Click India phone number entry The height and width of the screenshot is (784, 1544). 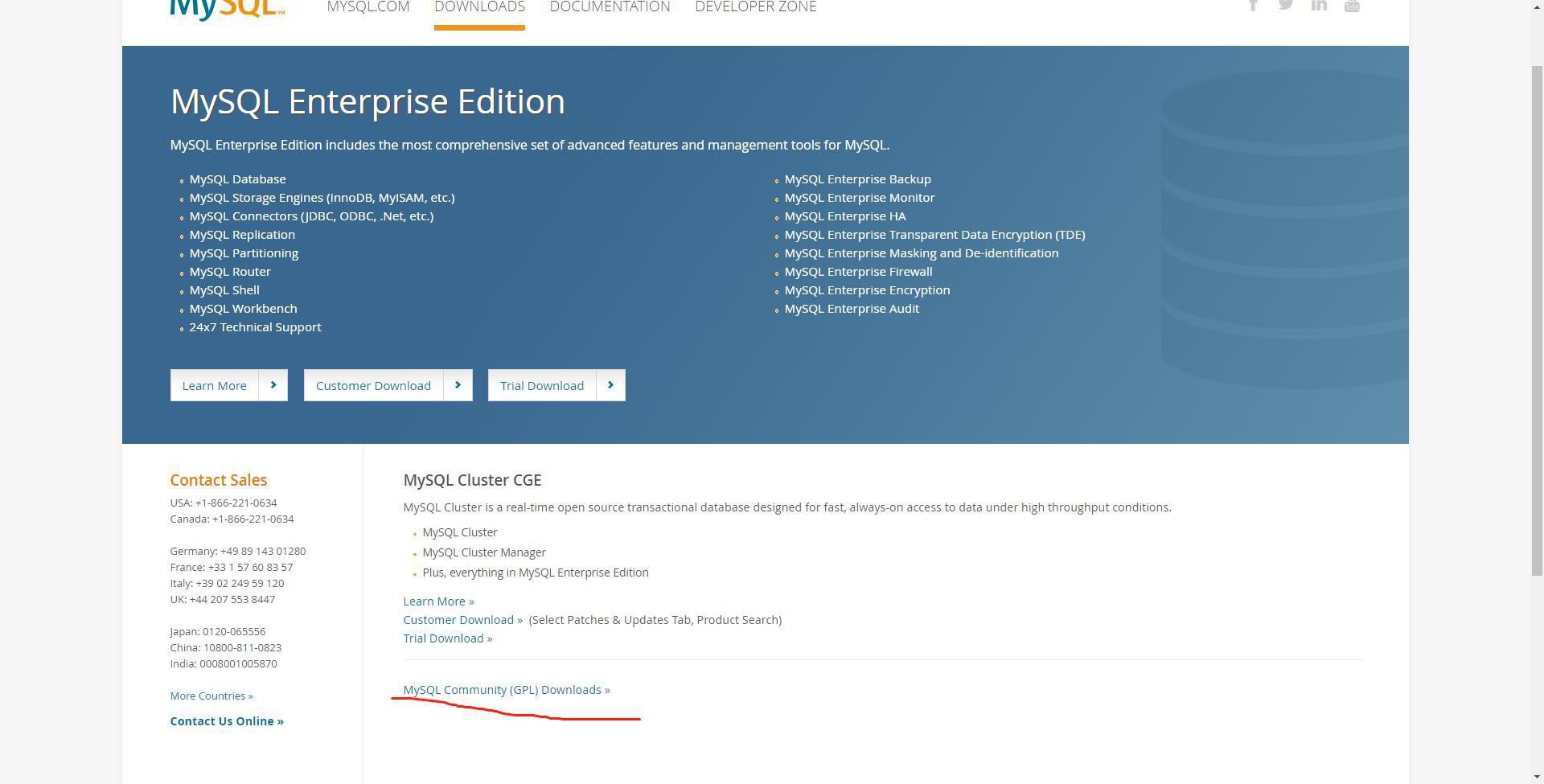(224, 663)
